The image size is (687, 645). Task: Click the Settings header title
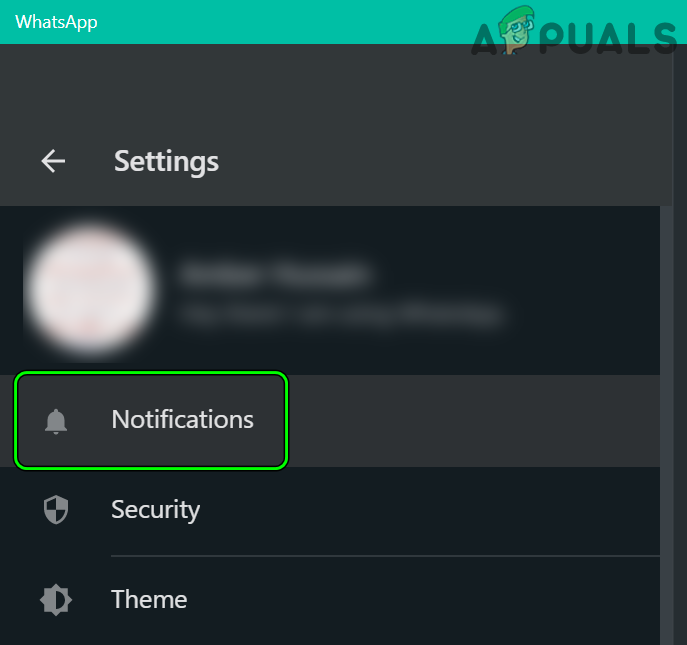(x=166, y=161)
